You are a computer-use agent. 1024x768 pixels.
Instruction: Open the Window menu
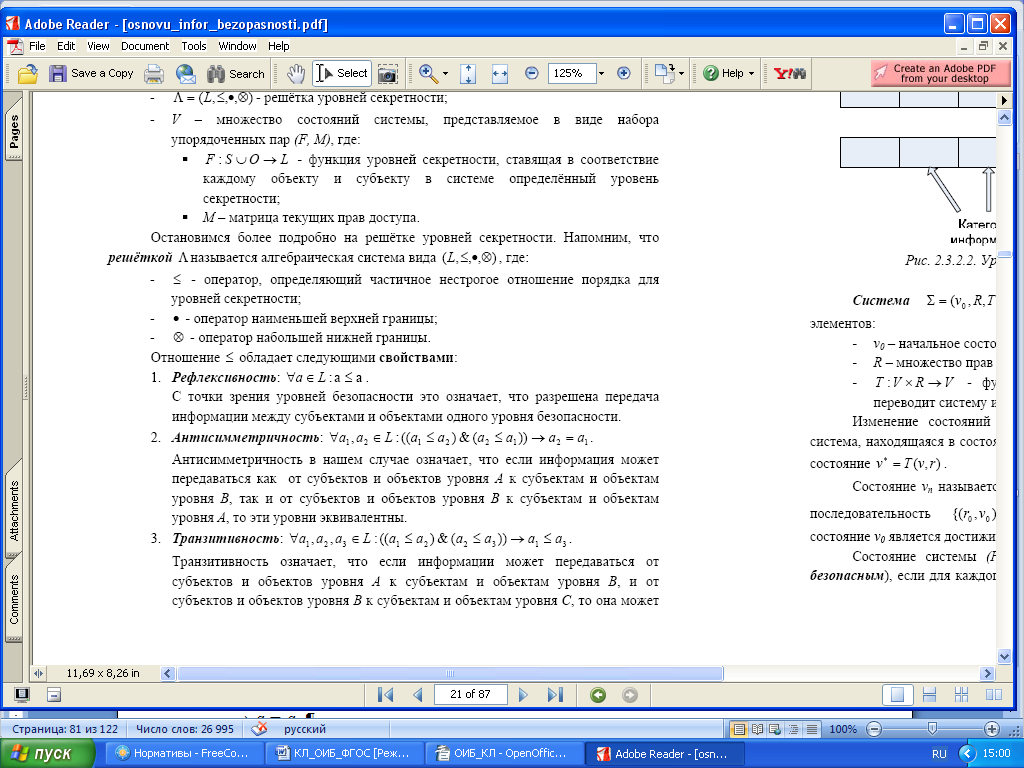point(237,46)
